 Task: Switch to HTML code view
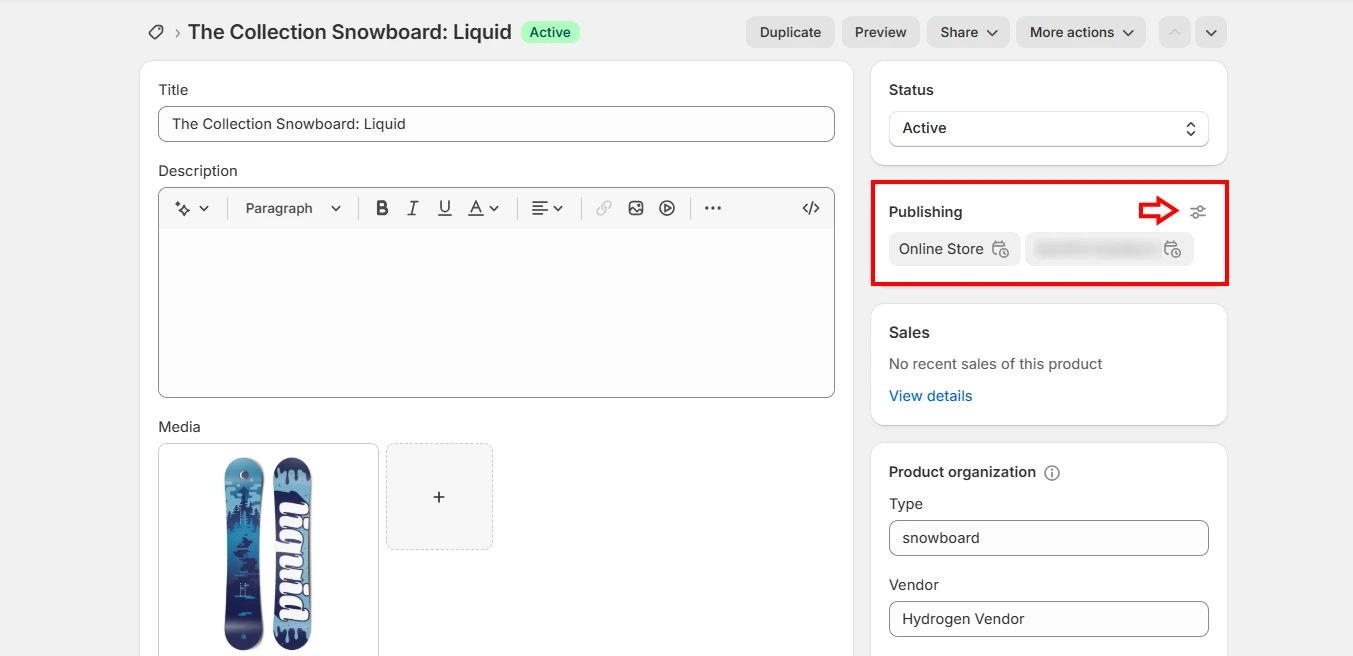[x=811, y=208]
